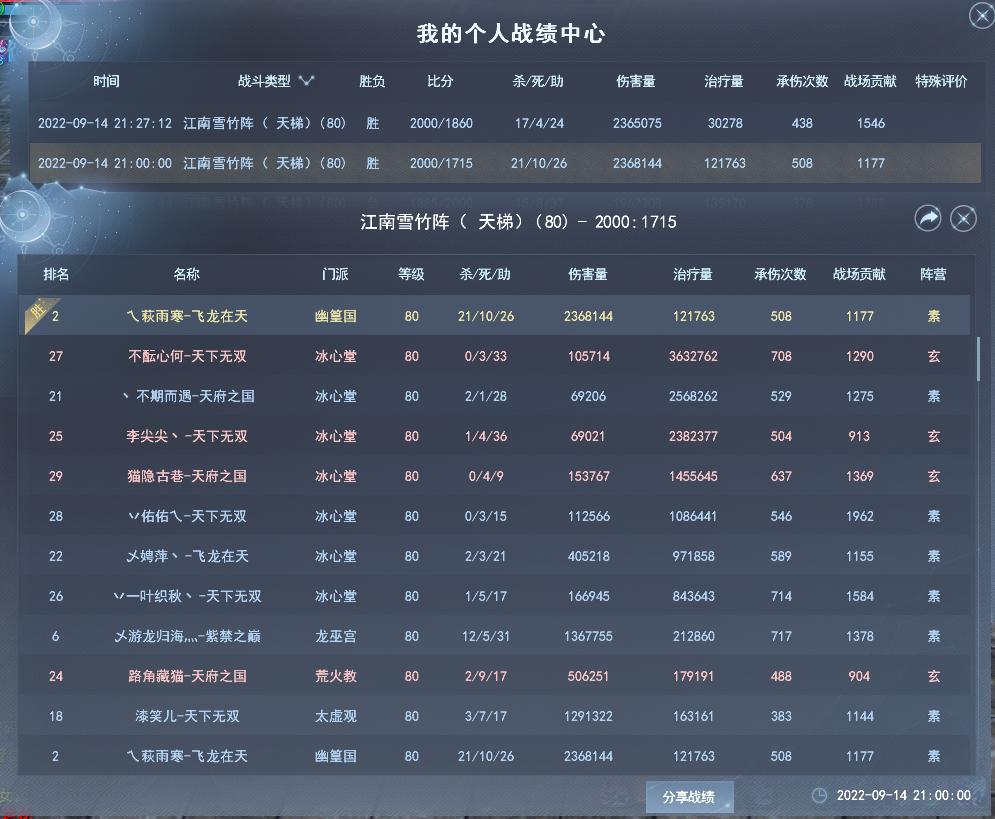
Task: Click the panel title 江南雪竹阵 2000:1715
Action: coord(518,221)
